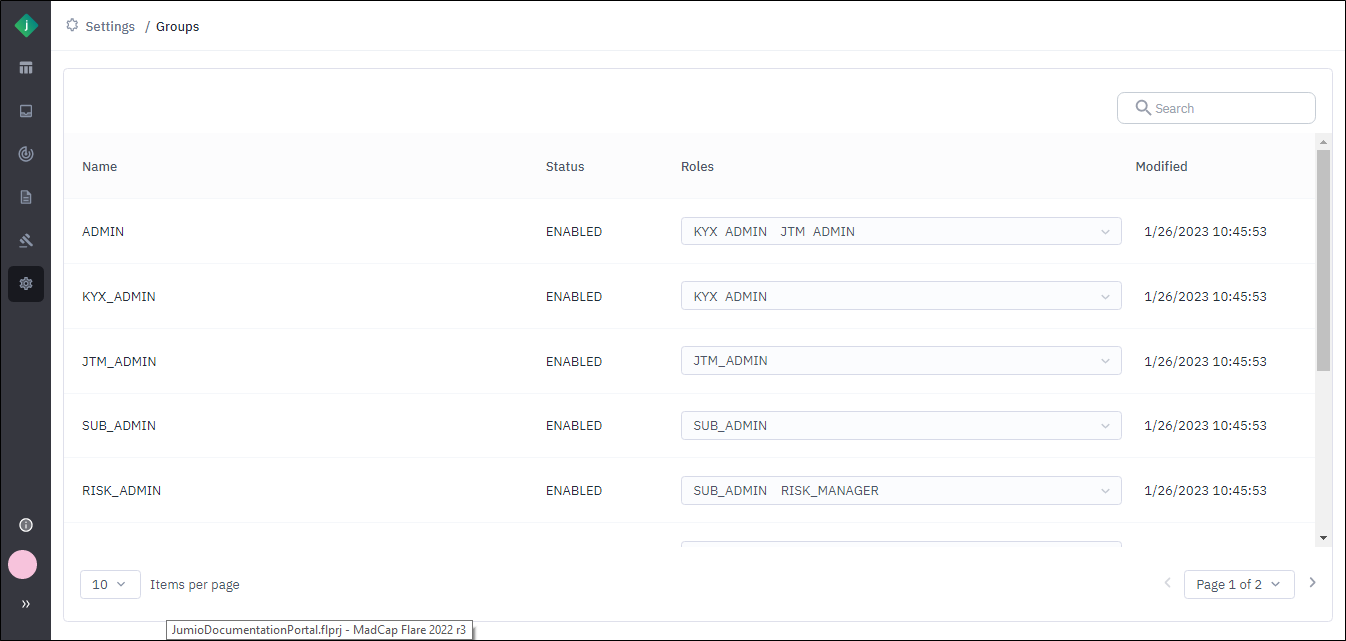The image size is (1346, 641).
Task: Click the Name column header
Action: 100,167
